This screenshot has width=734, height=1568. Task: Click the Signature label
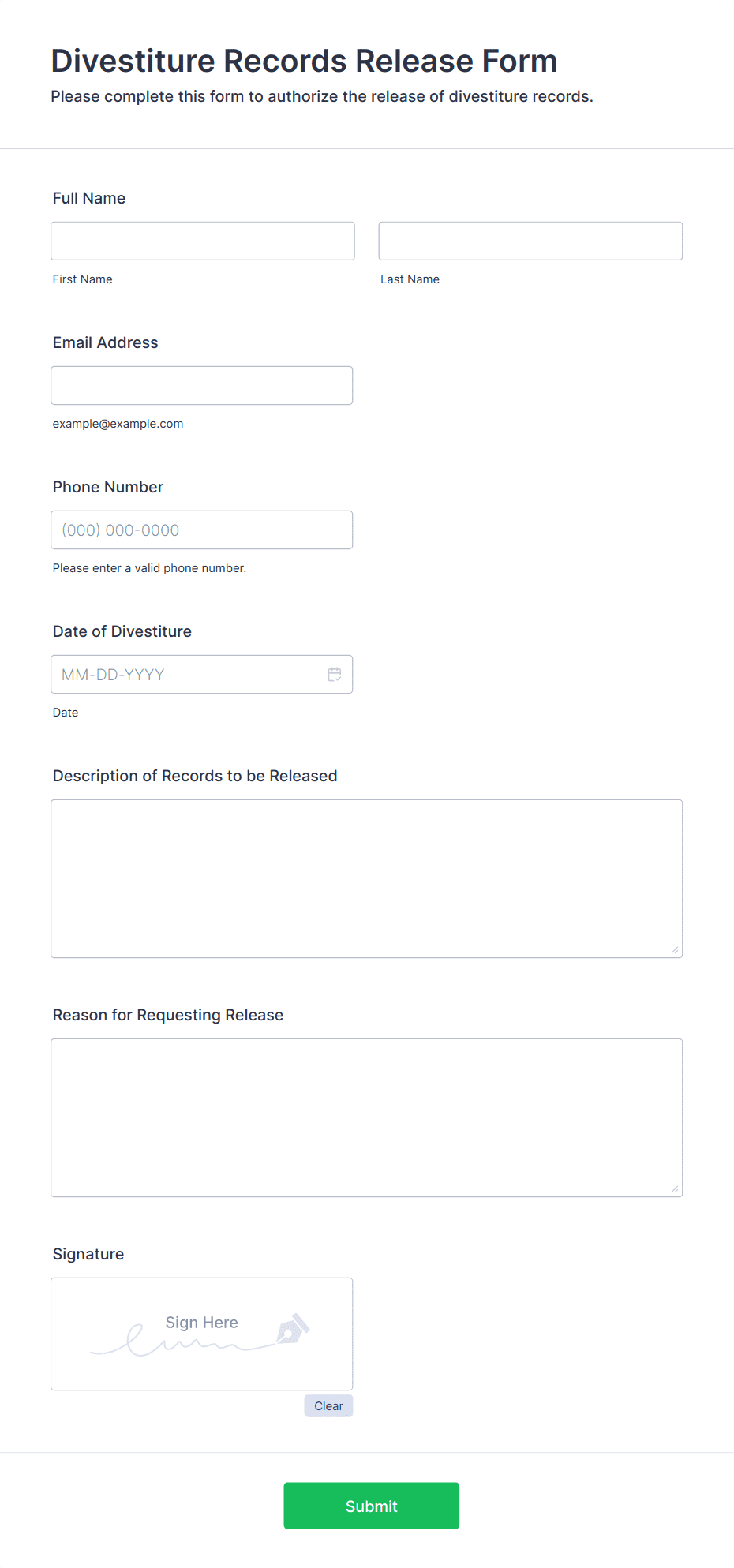[88, 1254]
